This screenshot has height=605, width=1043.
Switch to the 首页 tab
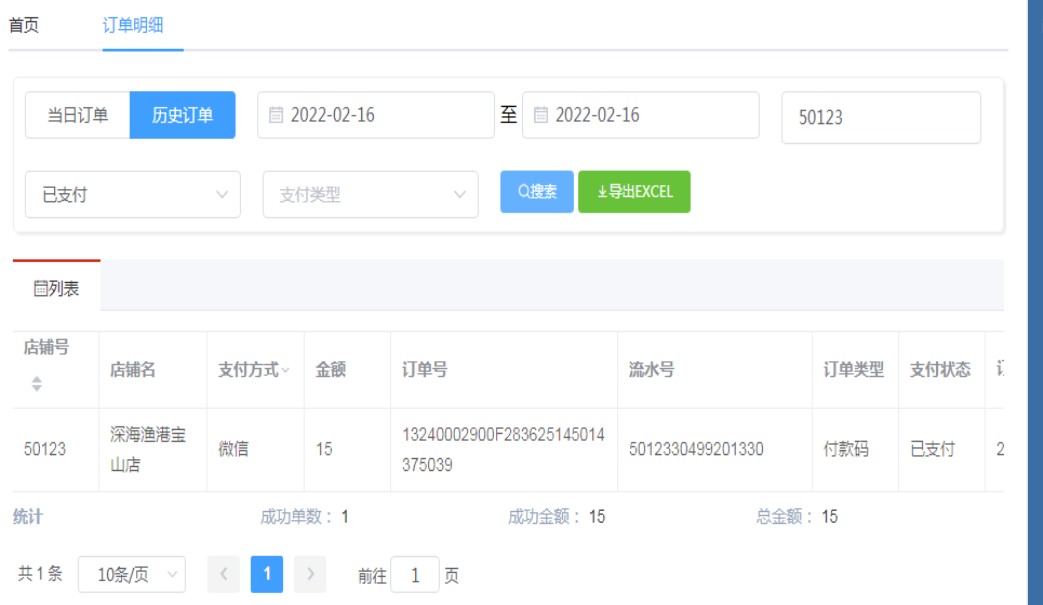point(24,26)
